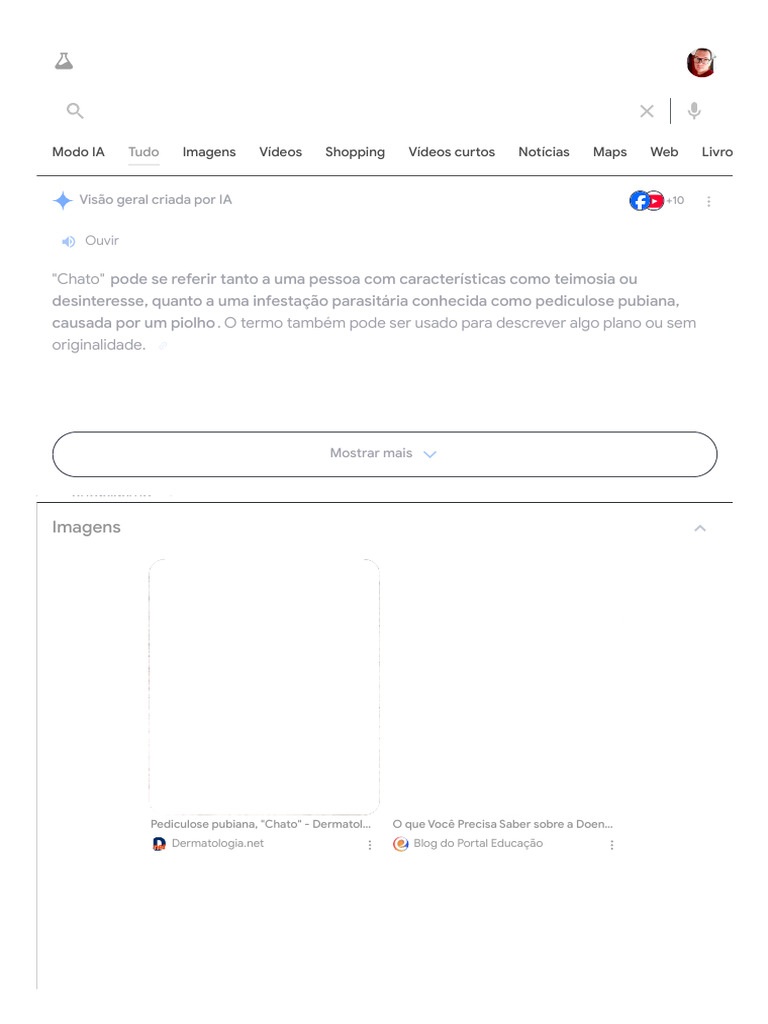Clear the search box with X
The width and height of the screenshot is (768, 1024).
(647, 111)
